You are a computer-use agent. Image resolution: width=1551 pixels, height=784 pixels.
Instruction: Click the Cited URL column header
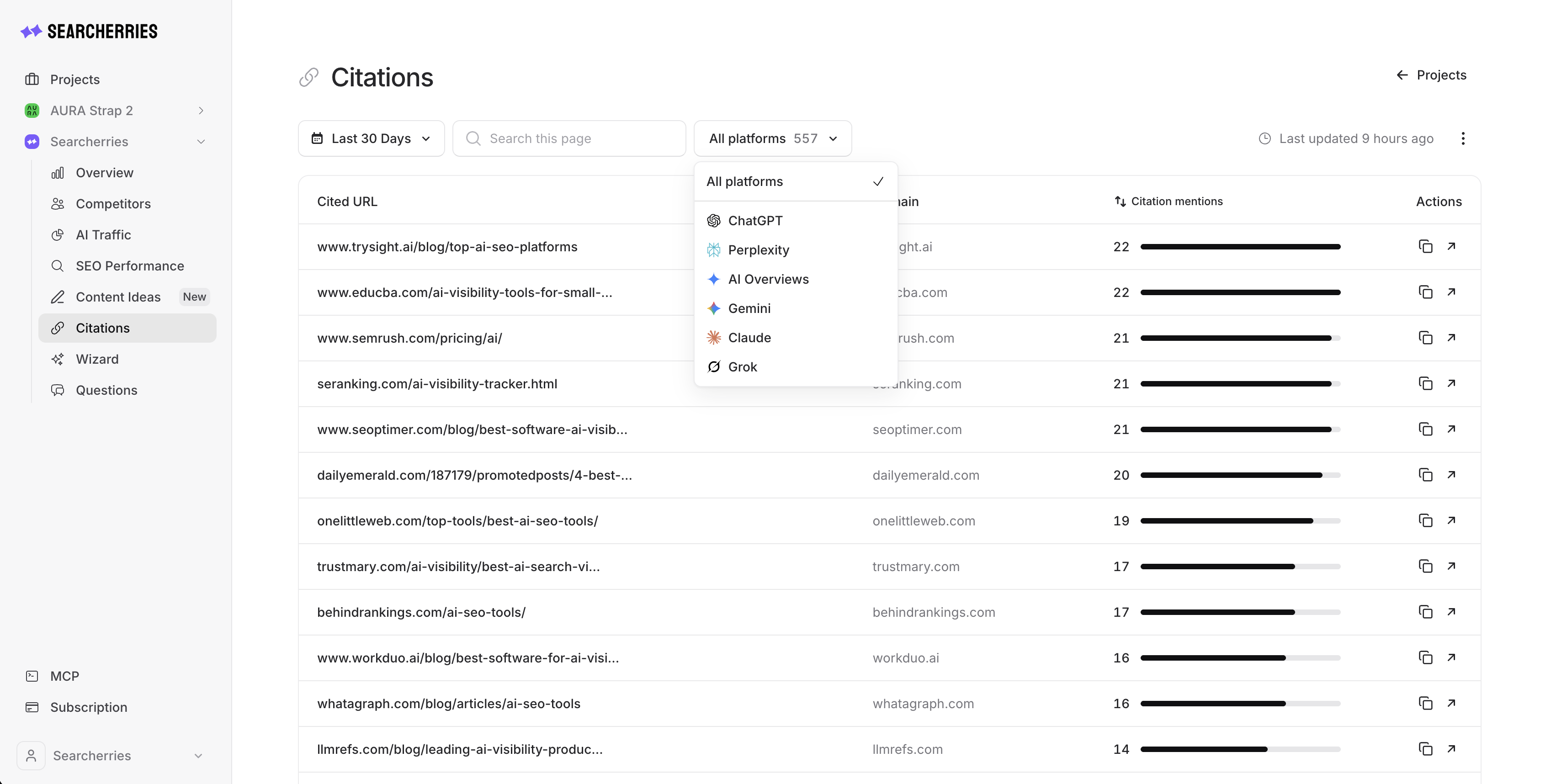(x=347, y=202)
